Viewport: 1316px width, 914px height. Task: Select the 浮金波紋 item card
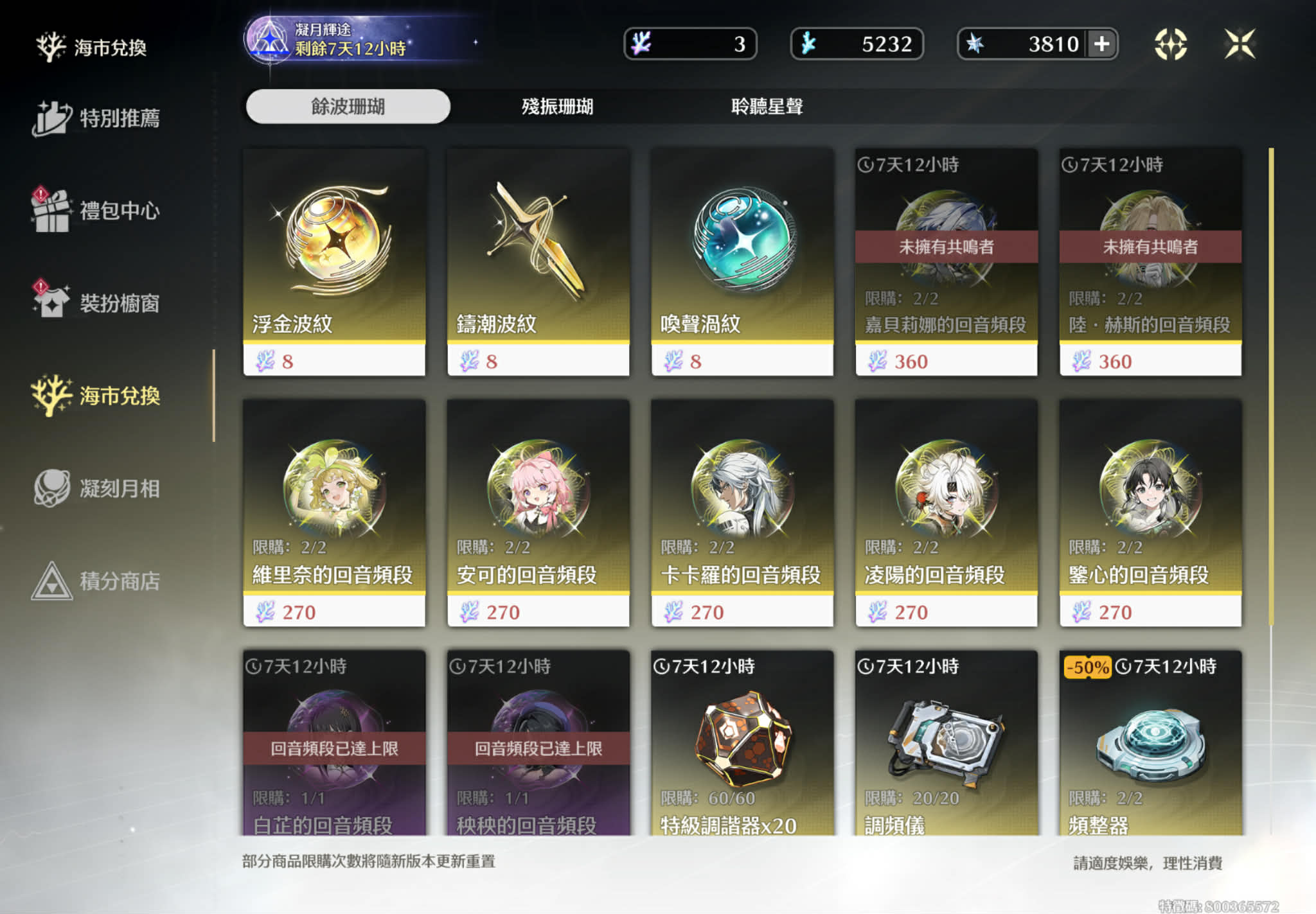(x=334, y=261)
